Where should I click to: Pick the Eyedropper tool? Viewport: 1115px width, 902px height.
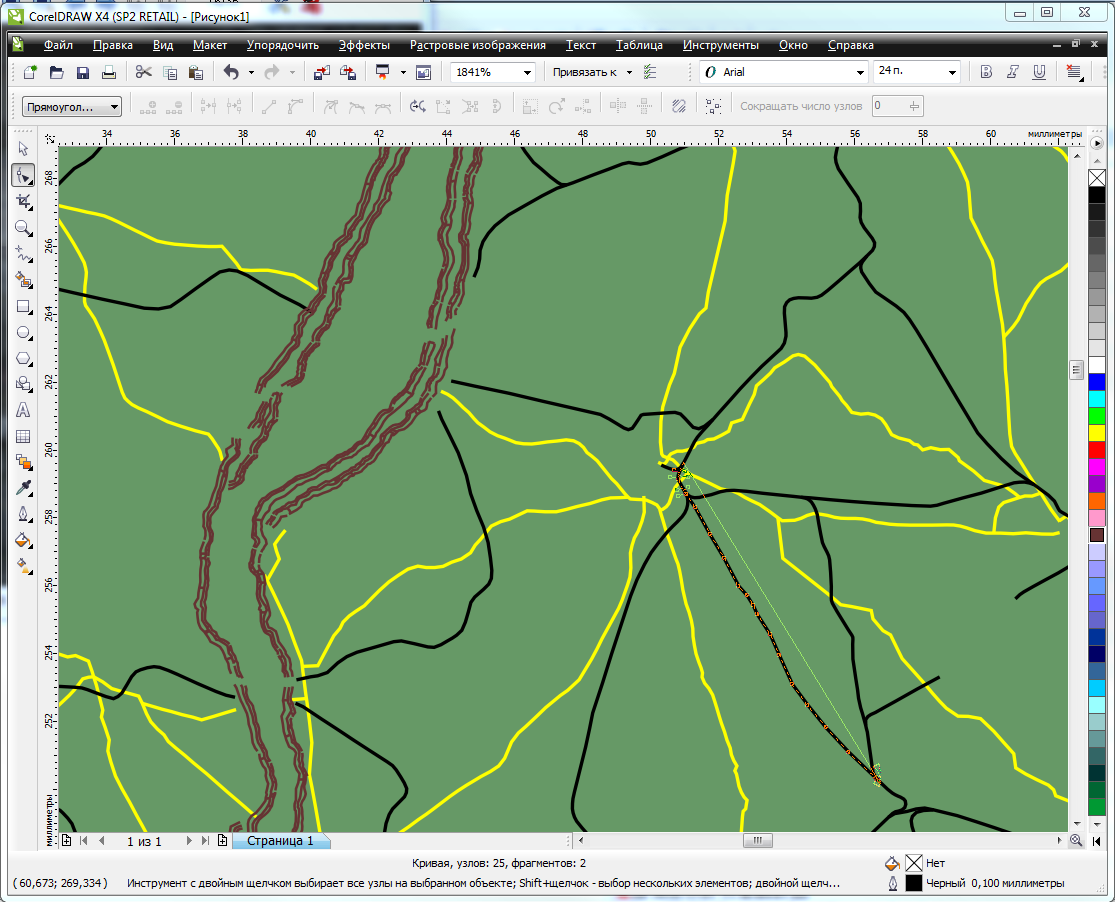click(x=23, y=488)
